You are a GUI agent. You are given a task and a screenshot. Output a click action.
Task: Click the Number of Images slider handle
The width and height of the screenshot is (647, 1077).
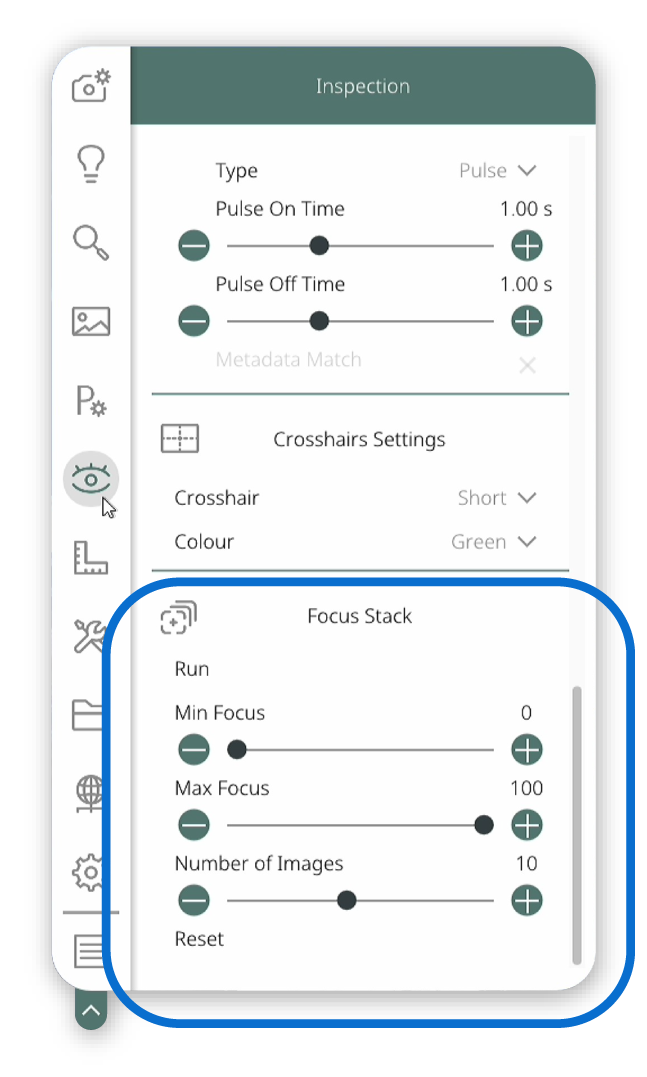pyautogui.click(x=347, y=900)
